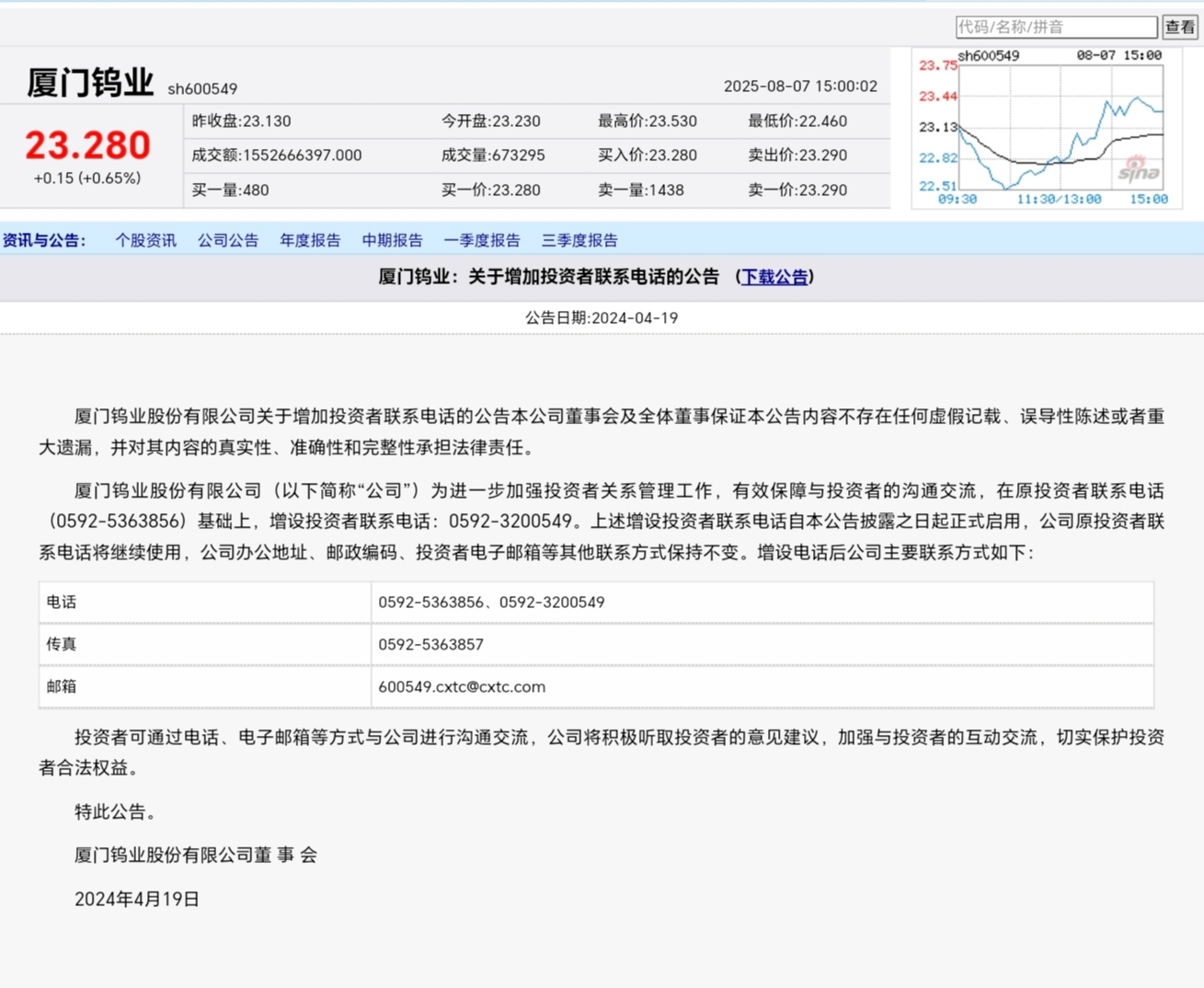Click the date 2024年4月19日
Viewport: 1204px width, 988px height.
137,899
